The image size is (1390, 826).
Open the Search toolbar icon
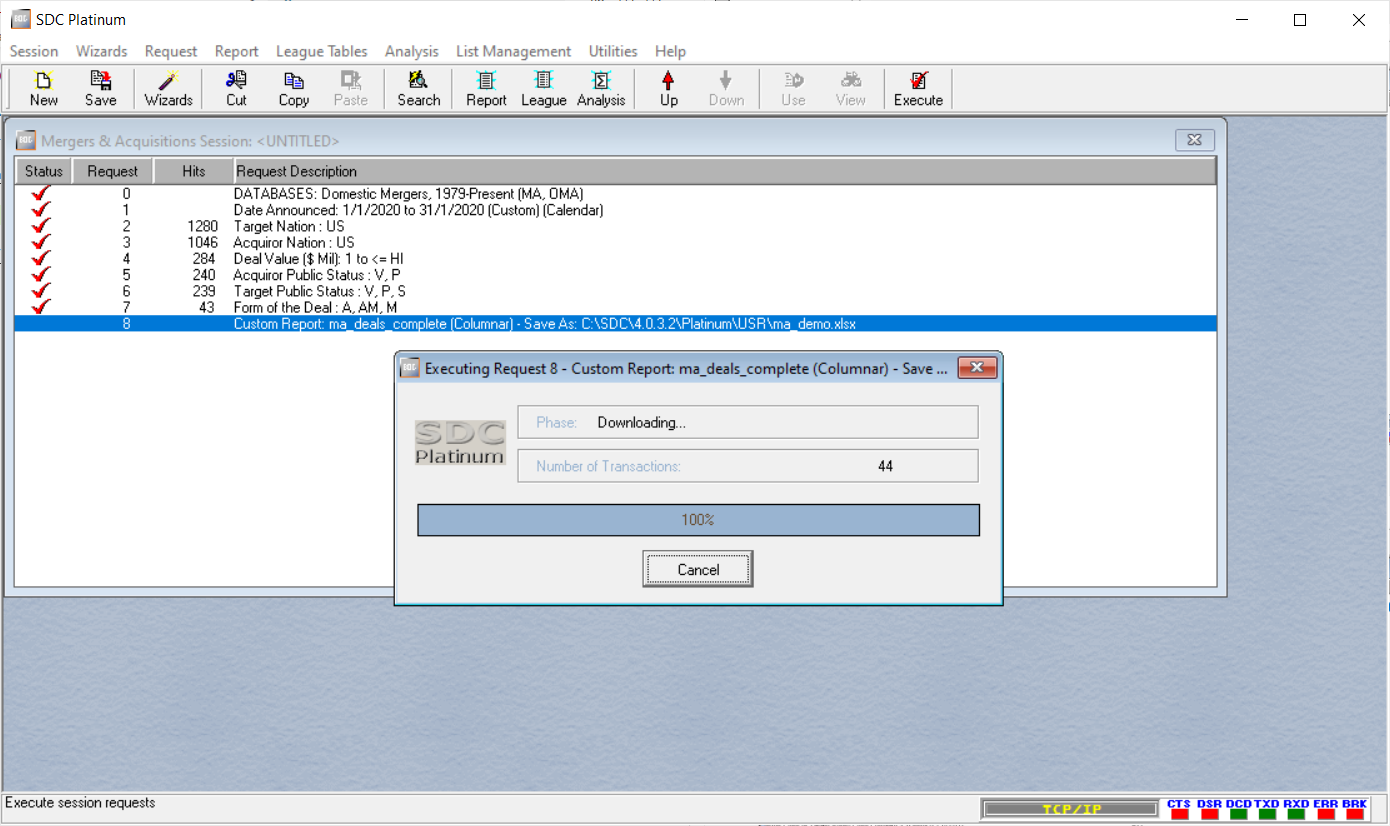(418, 88)
